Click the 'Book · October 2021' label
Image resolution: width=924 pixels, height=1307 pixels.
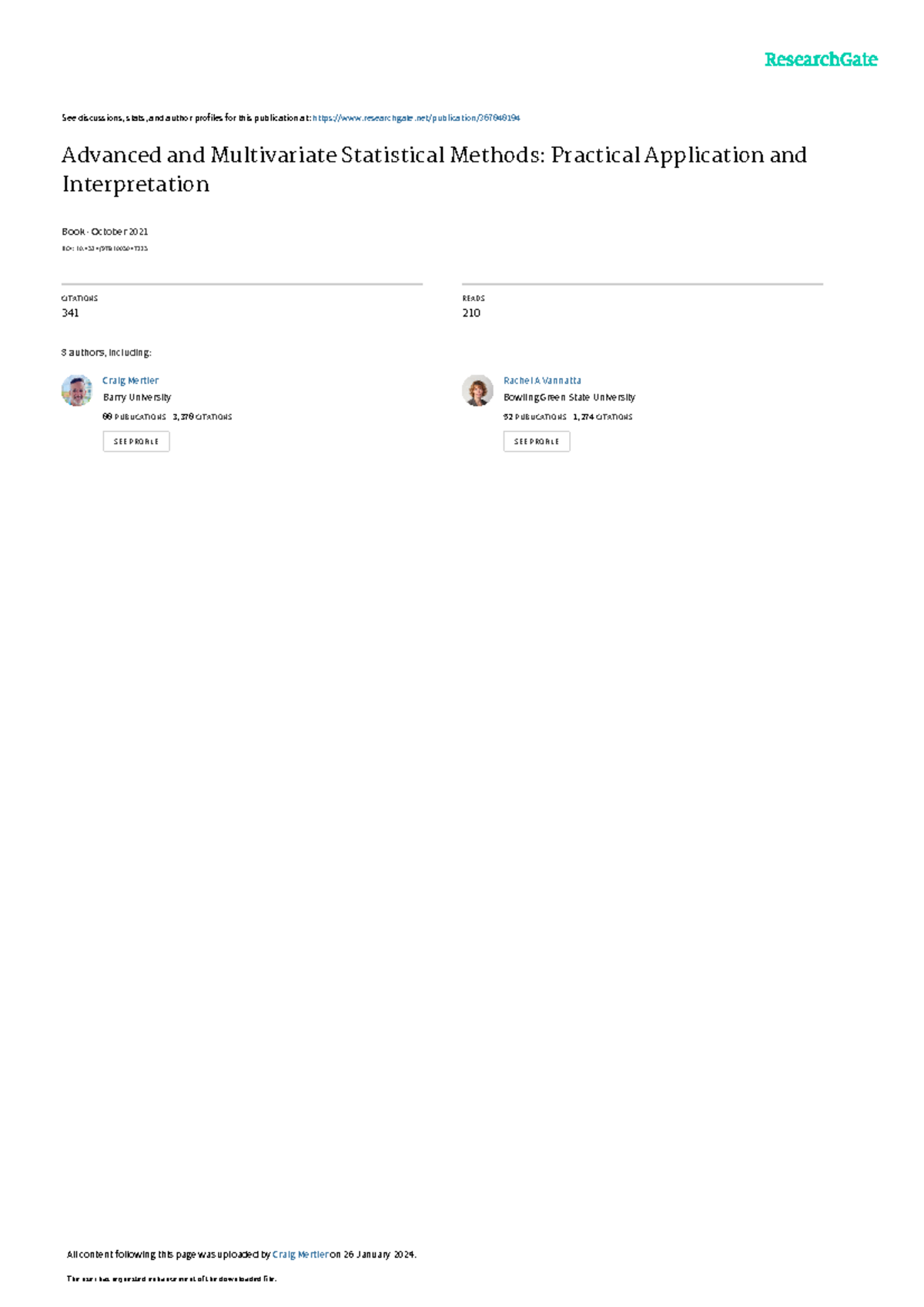point(105,232)
